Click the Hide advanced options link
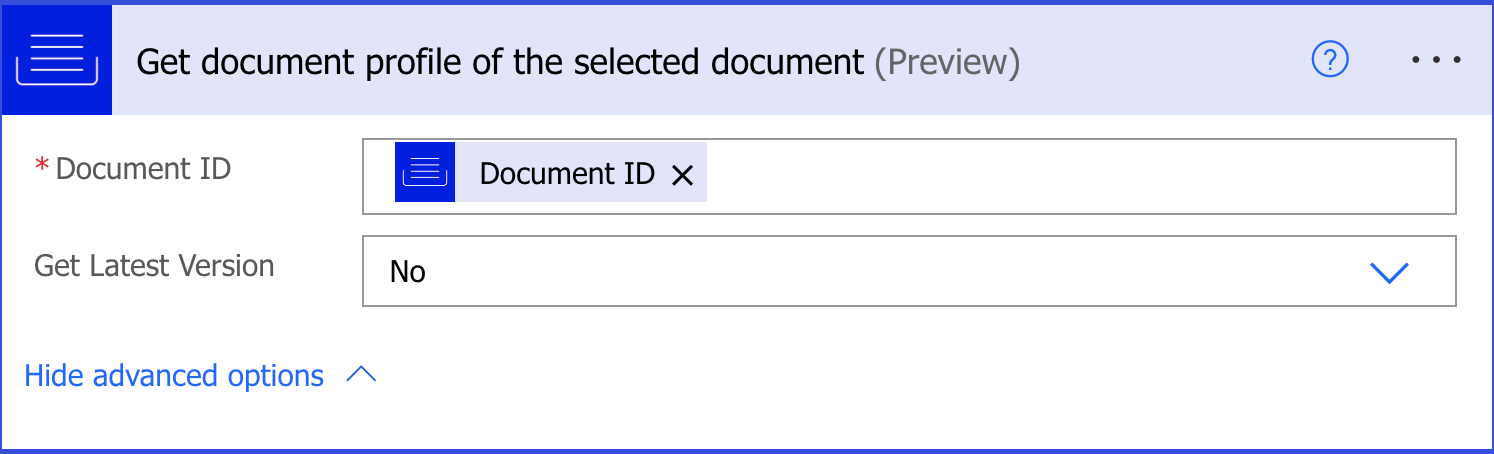This screenshot has width=1494, height=454. 174,376
